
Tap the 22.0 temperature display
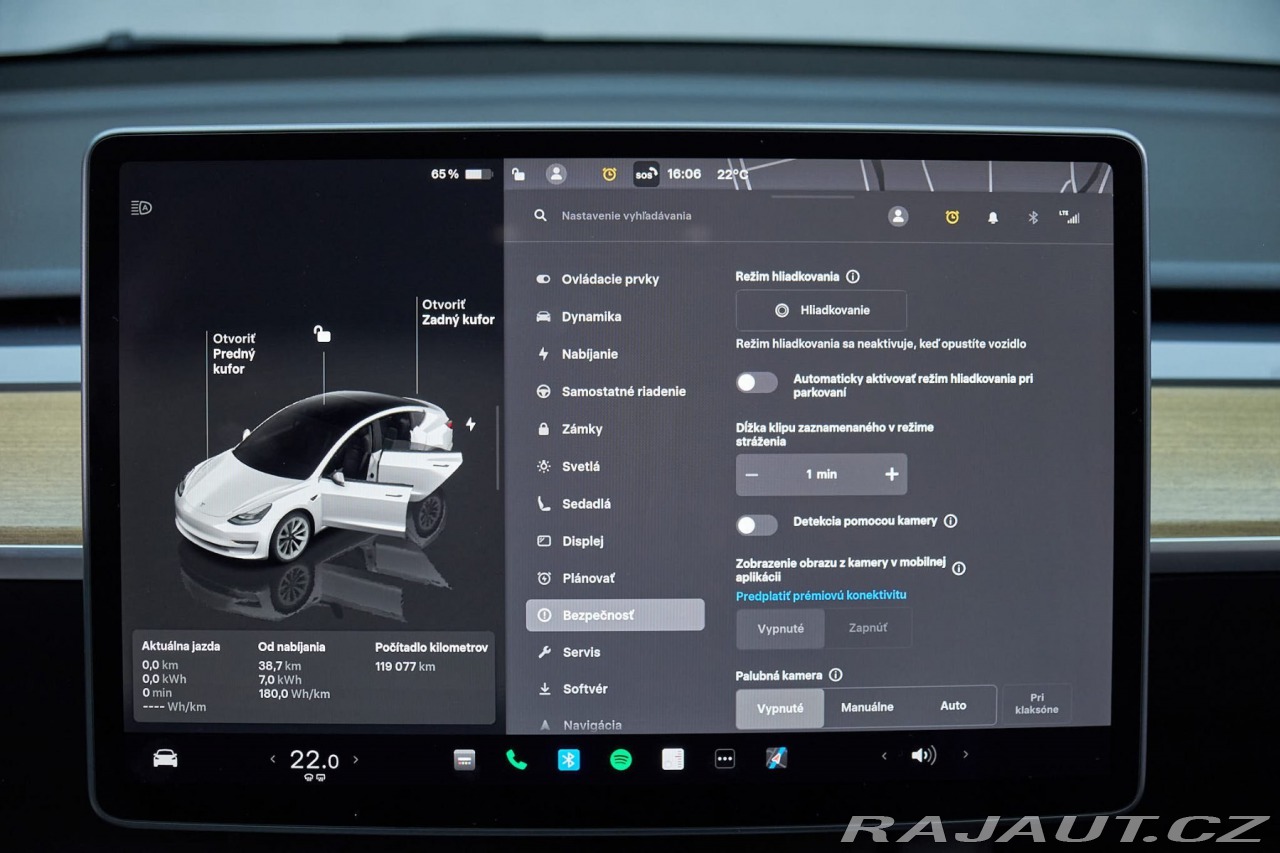point(314,760)
